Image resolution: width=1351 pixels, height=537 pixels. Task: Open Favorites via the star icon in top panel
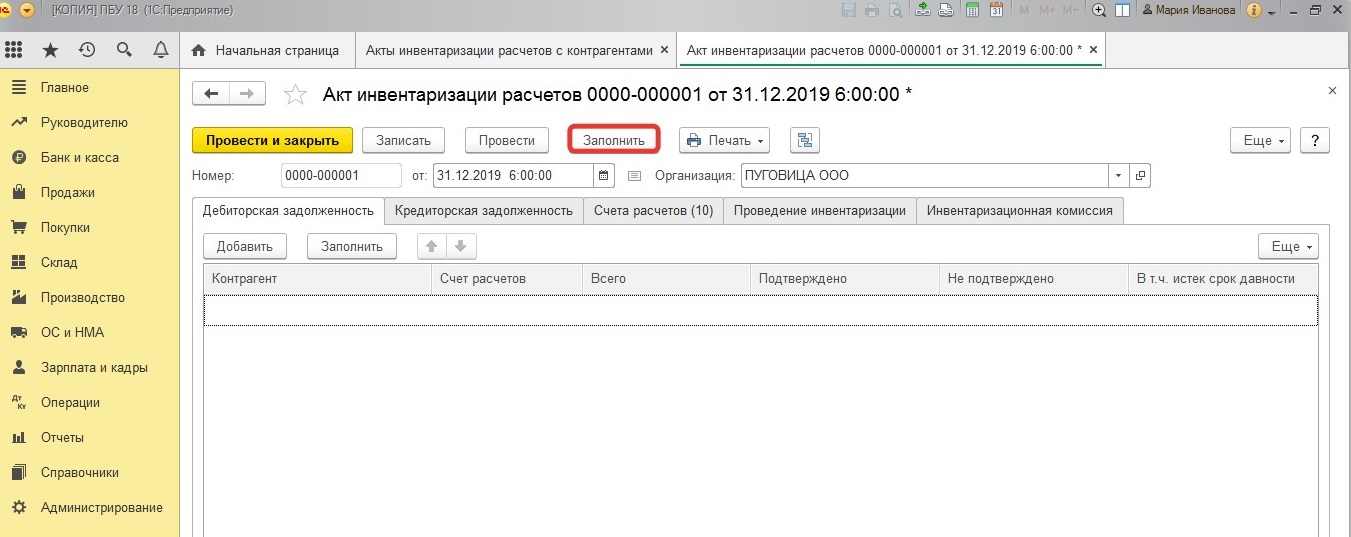coord(50,50)
